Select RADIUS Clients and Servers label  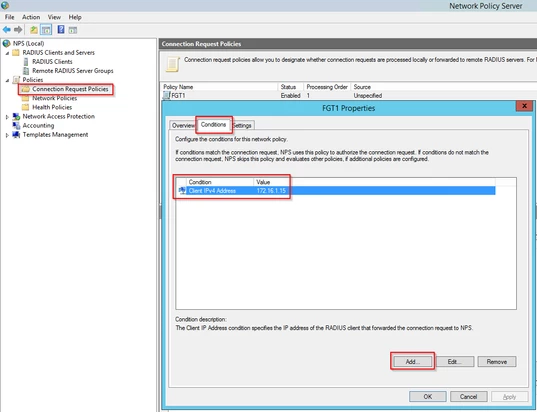click(x=59, y=52)
